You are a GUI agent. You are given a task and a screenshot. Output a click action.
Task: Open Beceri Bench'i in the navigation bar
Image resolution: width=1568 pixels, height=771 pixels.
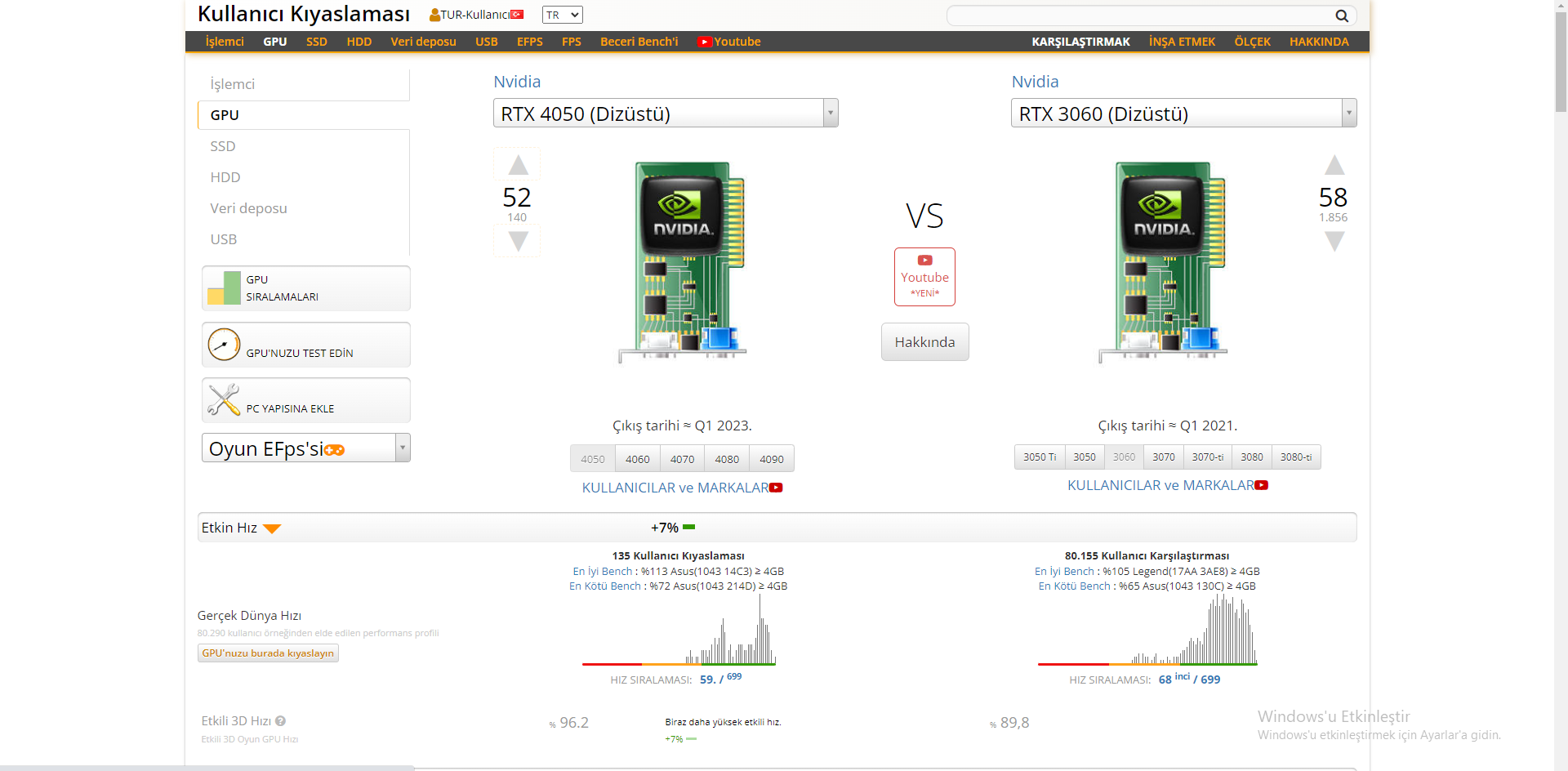639,42
